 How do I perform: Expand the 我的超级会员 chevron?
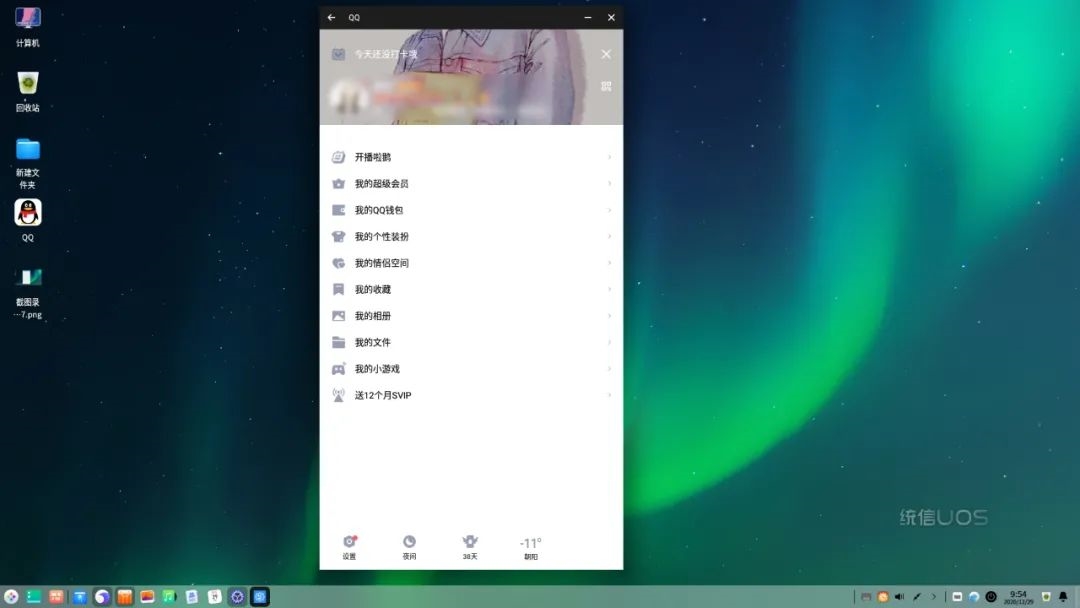click(x=610, y=183)
